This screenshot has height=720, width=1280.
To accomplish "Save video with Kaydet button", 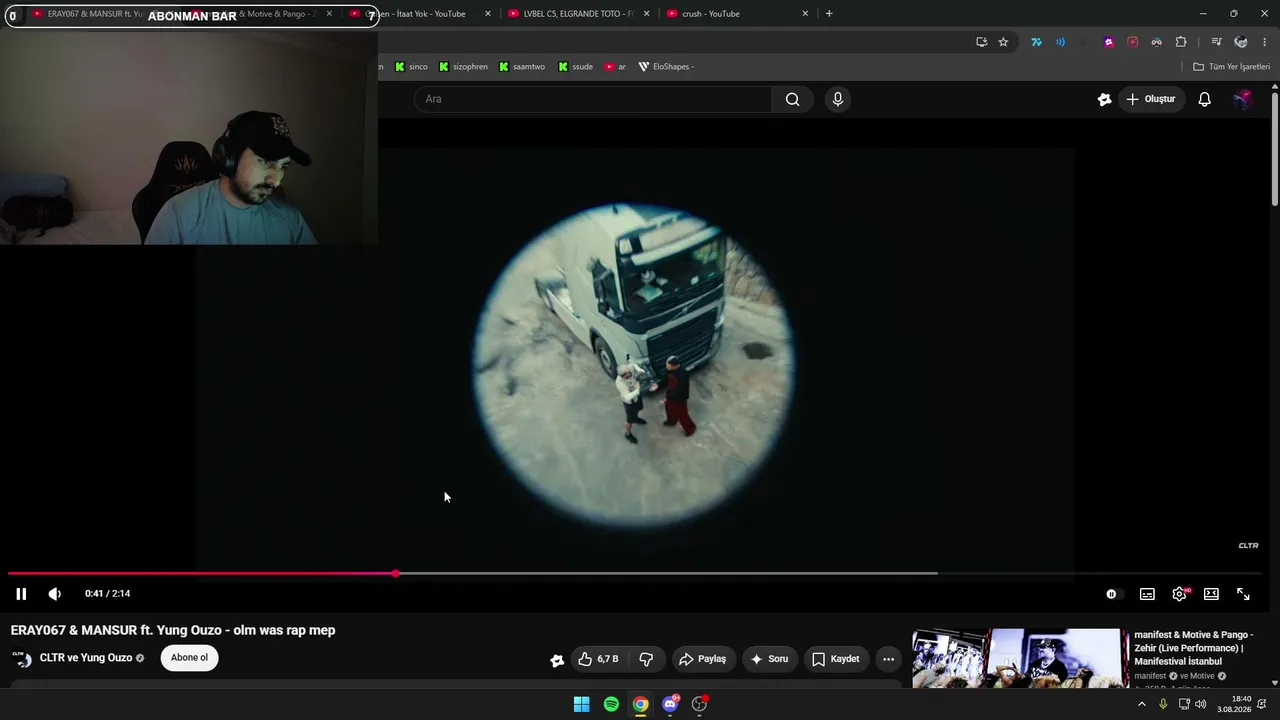I will pos(836,659).
